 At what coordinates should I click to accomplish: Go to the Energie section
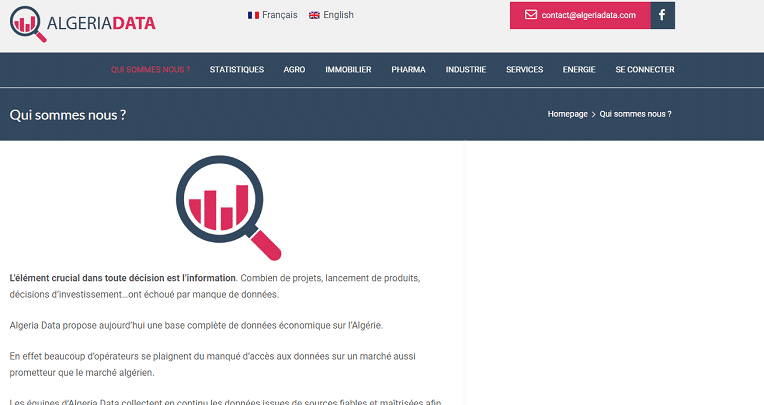[579, 70]
